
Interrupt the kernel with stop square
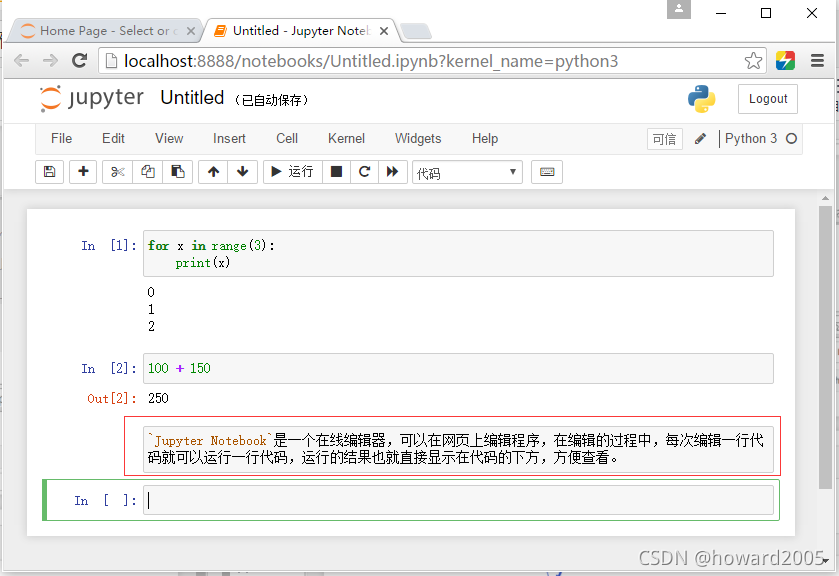click(337, 172)
